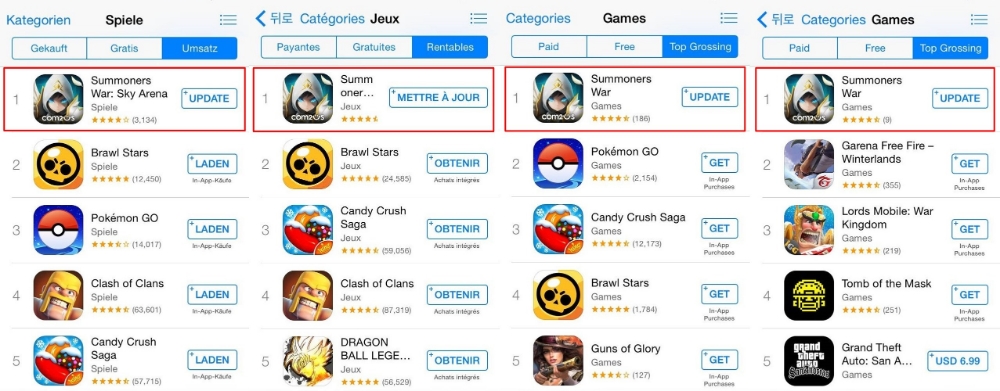Select the Payantes tab
Viewport: 1000px width, 391px height.
pyautogui.click(x=298, y=47)
